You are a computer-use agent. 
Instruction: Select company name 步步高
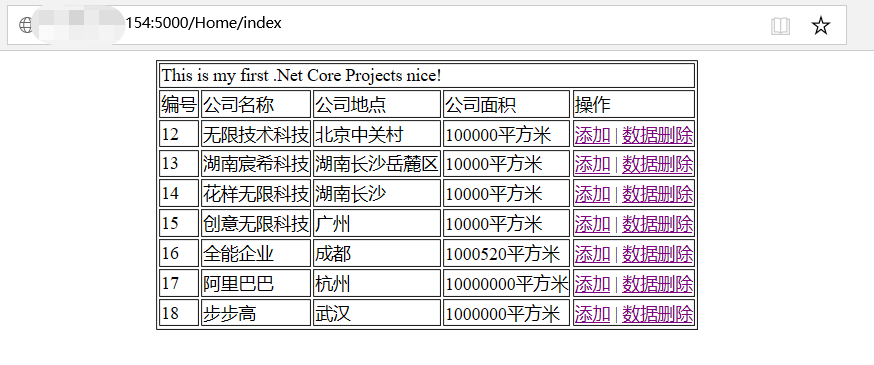(x=230, y=314)
